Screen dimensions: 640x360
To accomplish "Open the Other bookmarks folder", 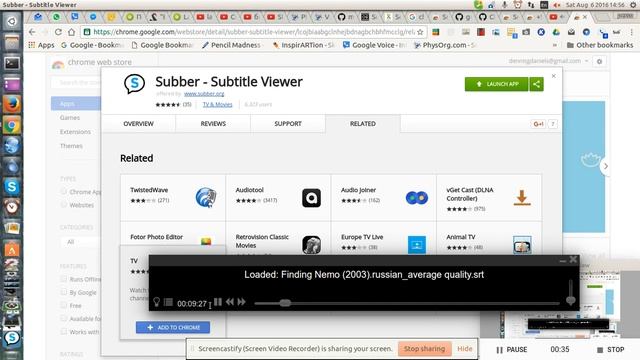I will (600, 45).
